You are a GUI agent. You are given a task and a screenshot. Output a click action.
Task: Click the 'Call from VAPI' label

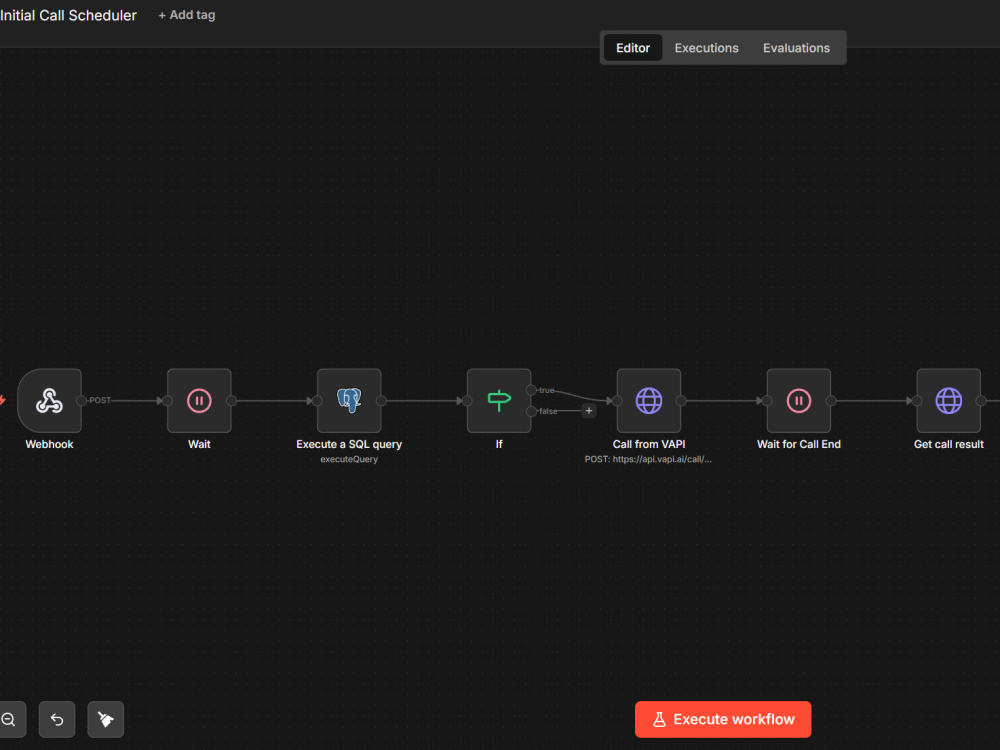[x=649, y=444]
